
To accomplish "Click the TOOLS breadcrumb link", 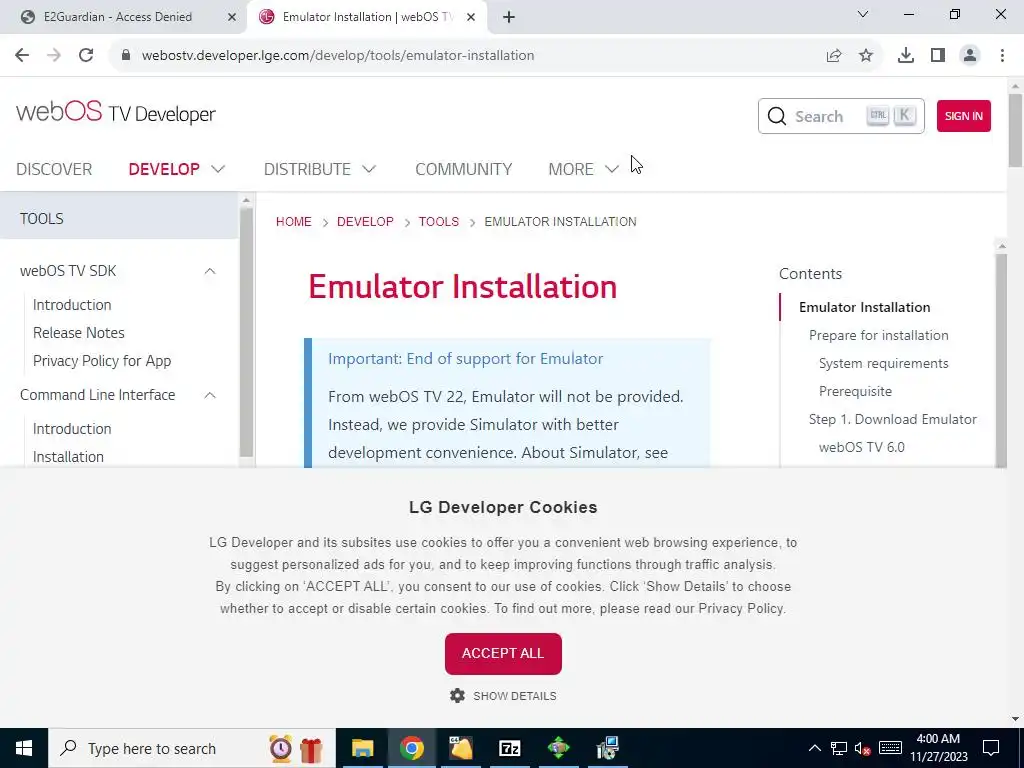I will tap(439, 221).
